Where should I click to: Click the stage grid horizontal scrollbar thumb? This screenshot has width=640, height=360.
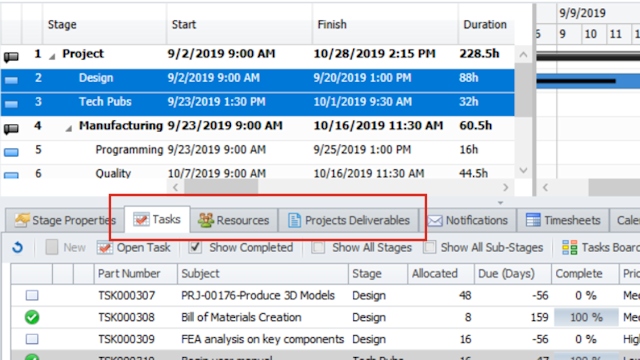(x=221, y=187)
